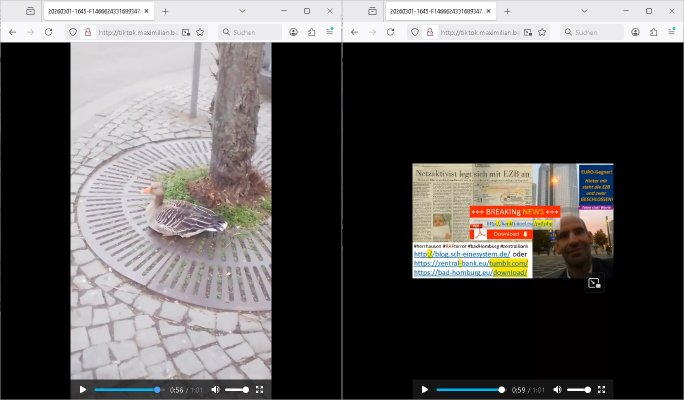684x400 pixels.
Task: Mute audio of the left video
Action: (215, 389)
